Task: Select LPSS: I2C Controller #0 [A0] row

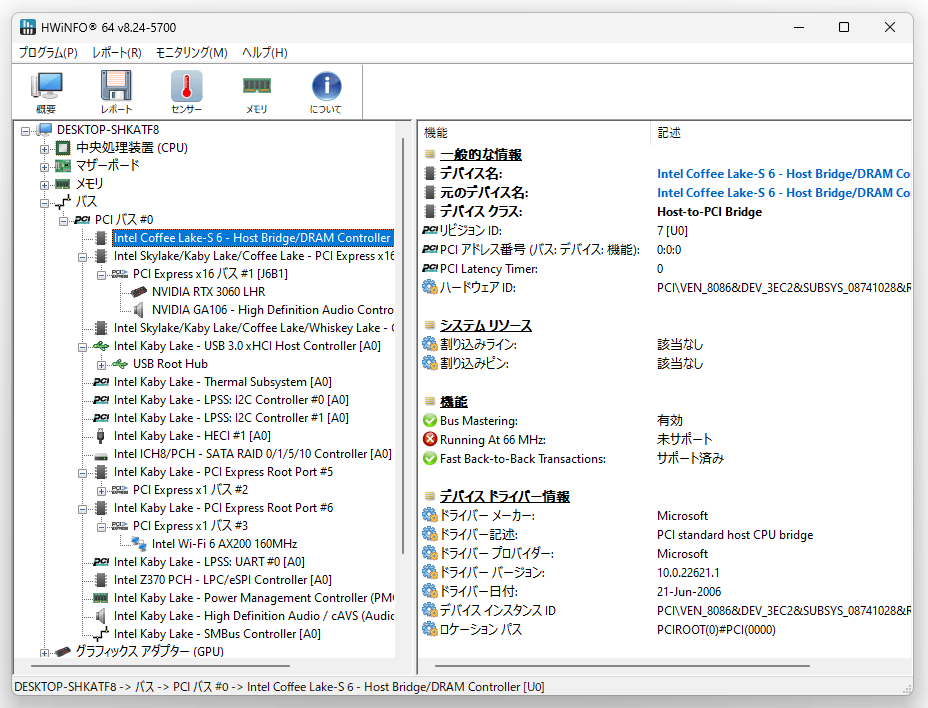Action: pyautogui.click(x=231, y=400)
